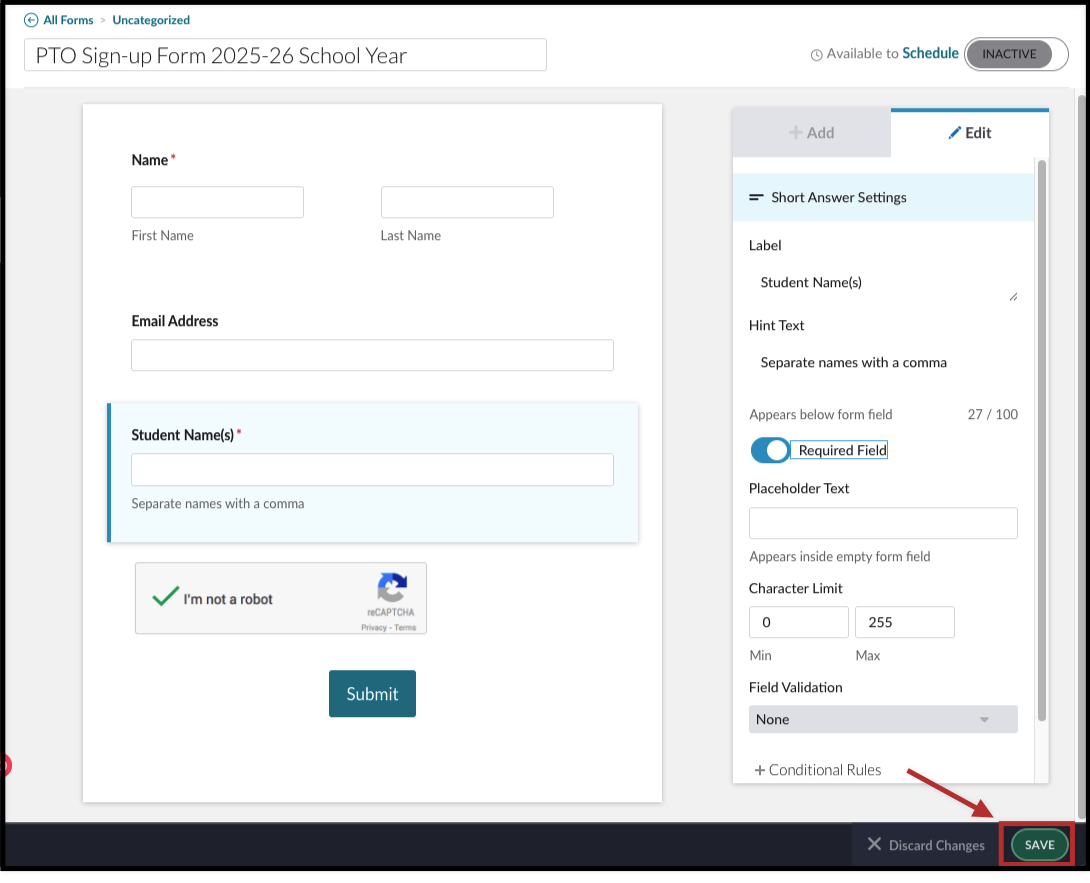Switch to the Add tab

(x=811, y=132)
